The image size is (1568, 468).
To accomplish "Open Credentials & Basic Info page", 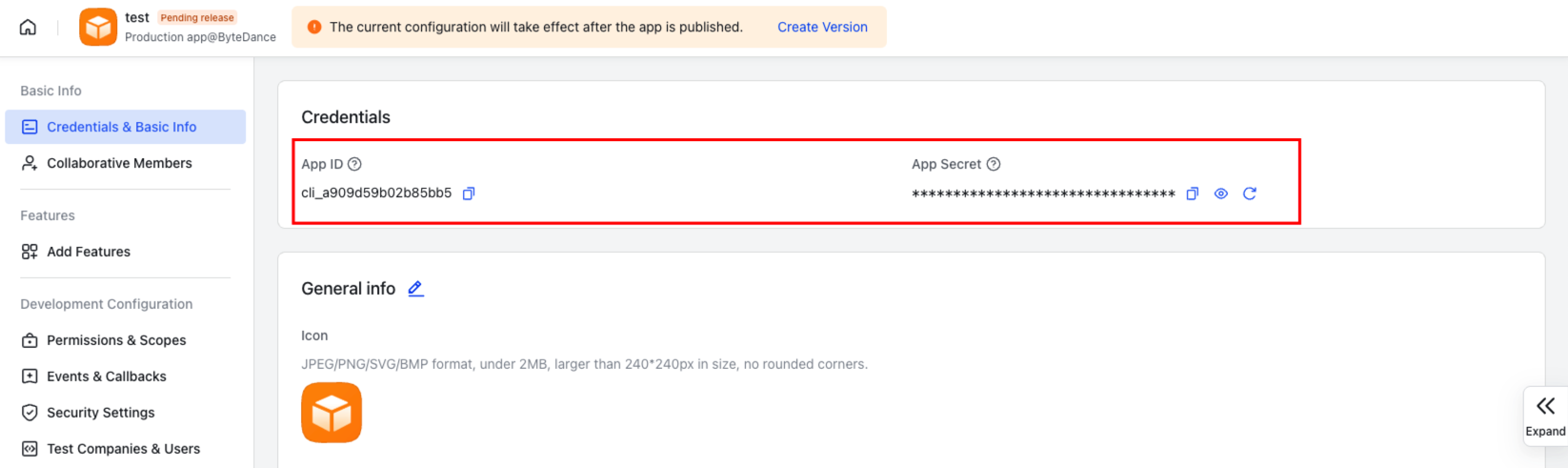I will [x=121, y=127].
